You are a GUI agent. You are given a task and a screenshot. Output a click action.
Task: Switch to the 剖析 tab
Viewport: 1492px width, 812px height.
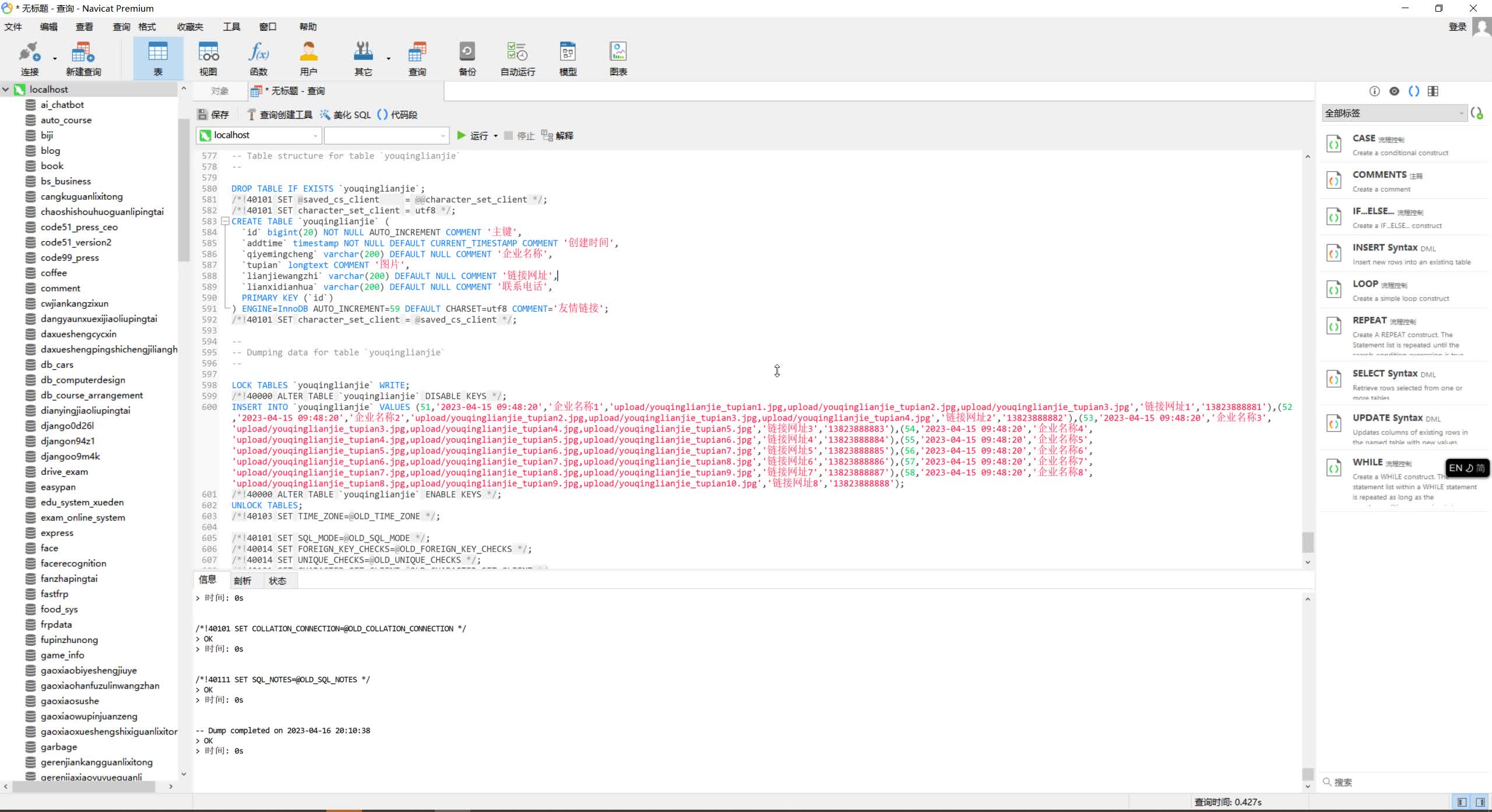click(x=243, y=580)
